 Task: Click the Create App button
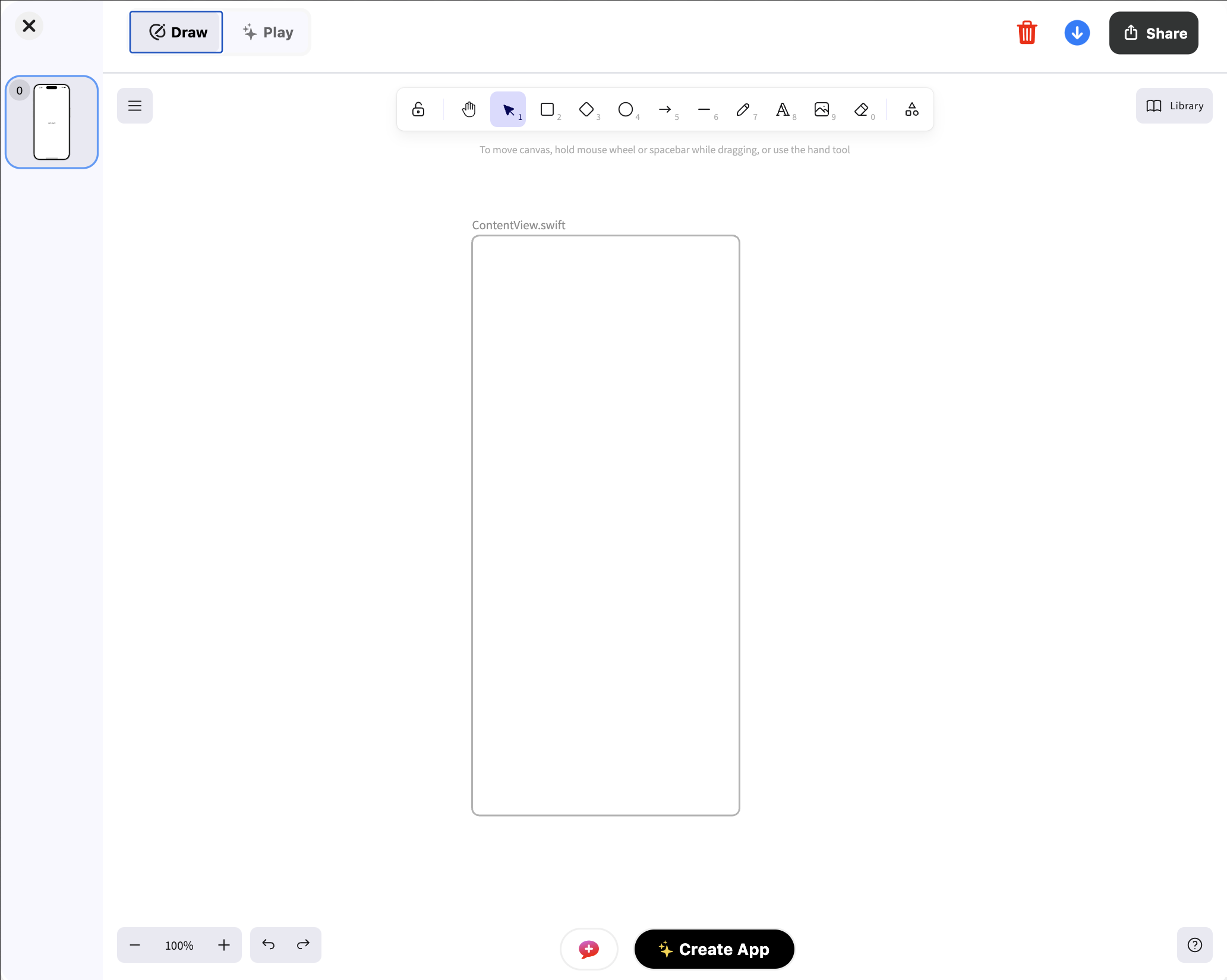pos(714,949)
